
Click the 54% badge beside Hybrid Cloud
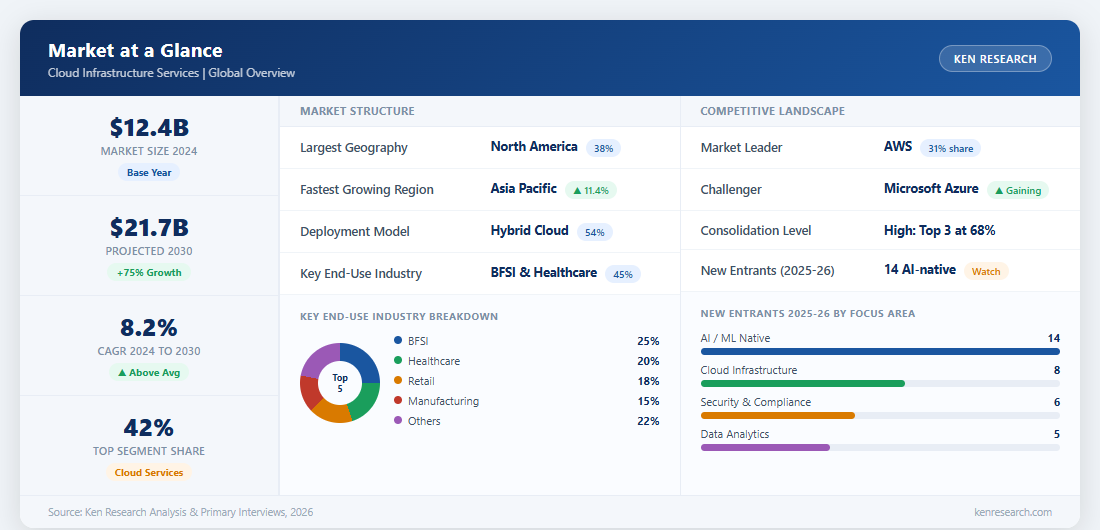pos(594,232)
